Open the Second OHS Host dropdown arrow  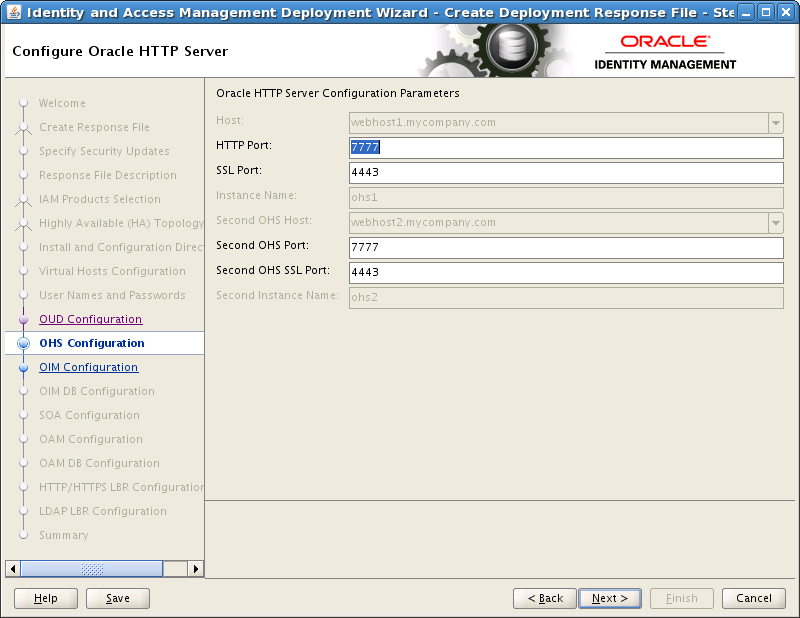click(776, 223)
